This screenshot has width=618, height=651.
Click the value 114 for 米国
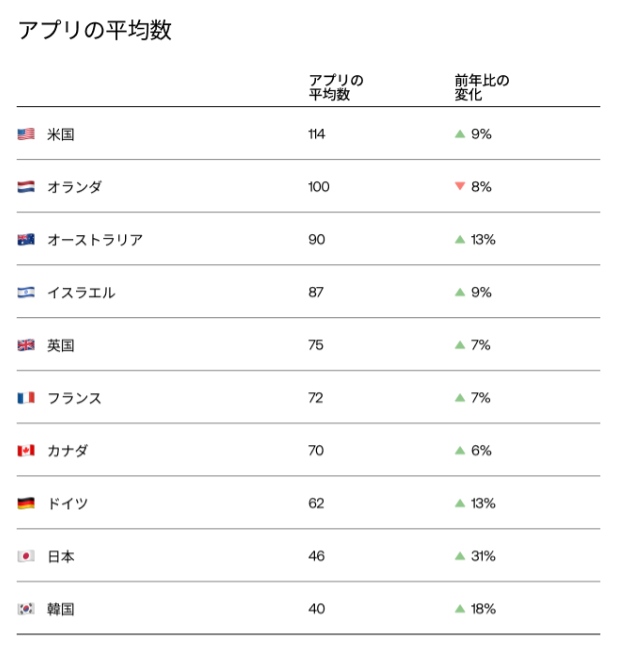click(317, 134)
